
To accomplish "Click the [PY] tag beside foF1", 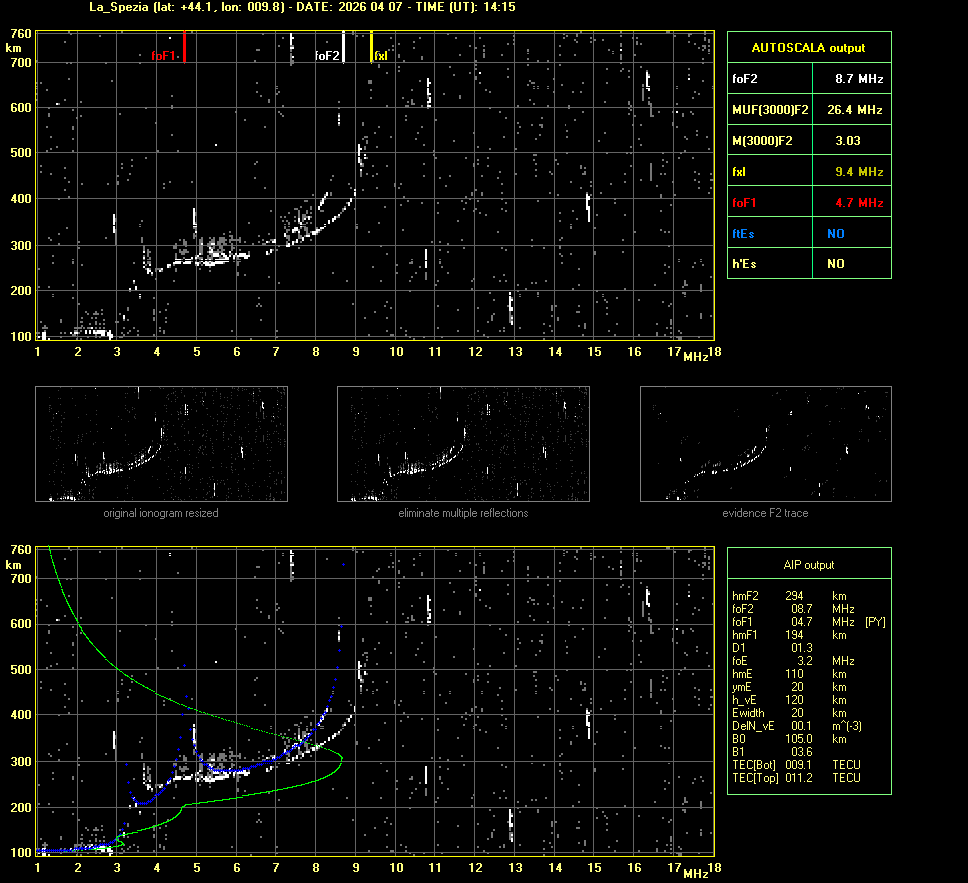I will point(874,621).
